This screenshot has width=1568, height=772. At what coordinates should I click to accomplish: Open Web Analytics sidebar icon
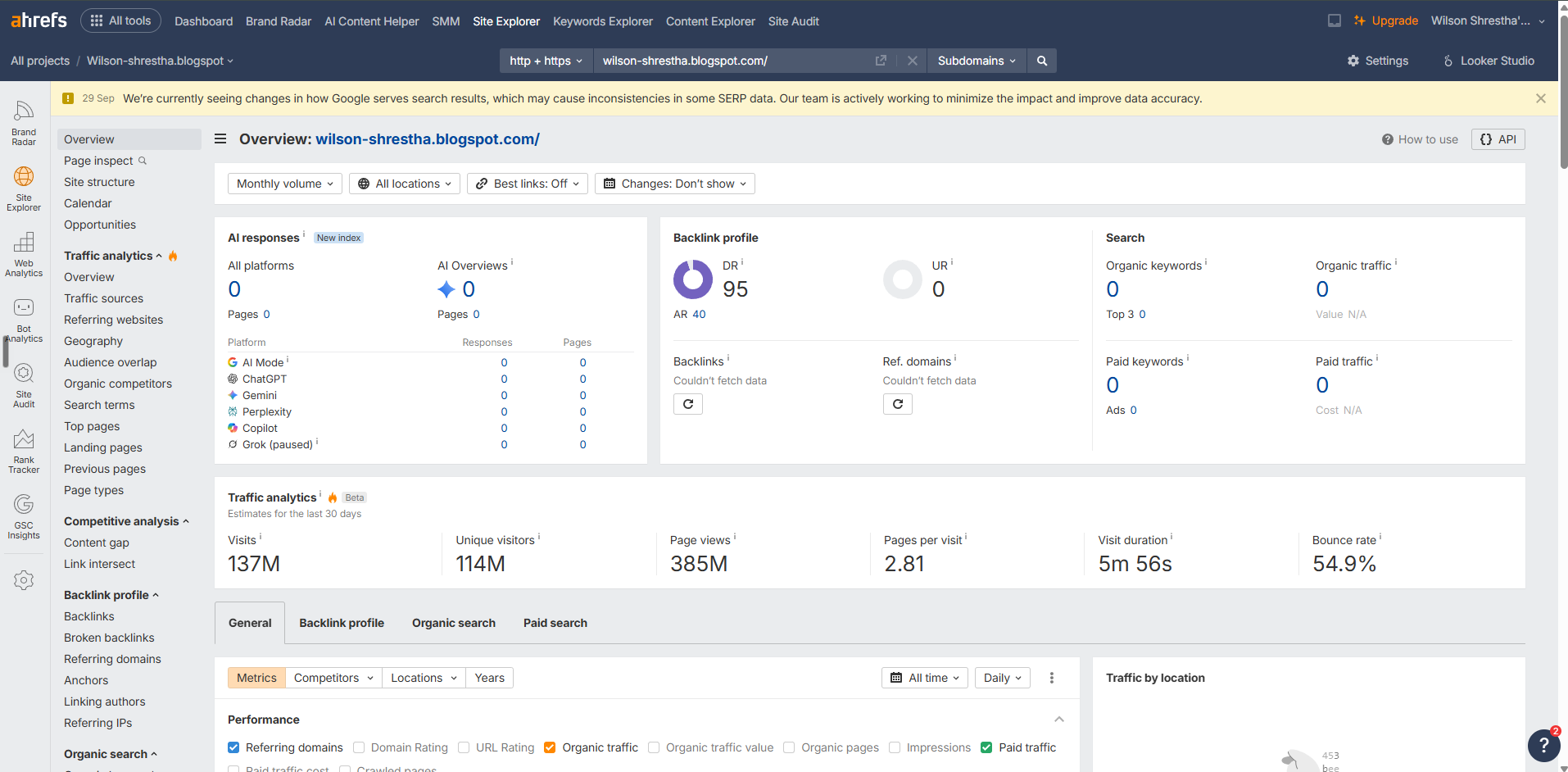pos(24,254)
